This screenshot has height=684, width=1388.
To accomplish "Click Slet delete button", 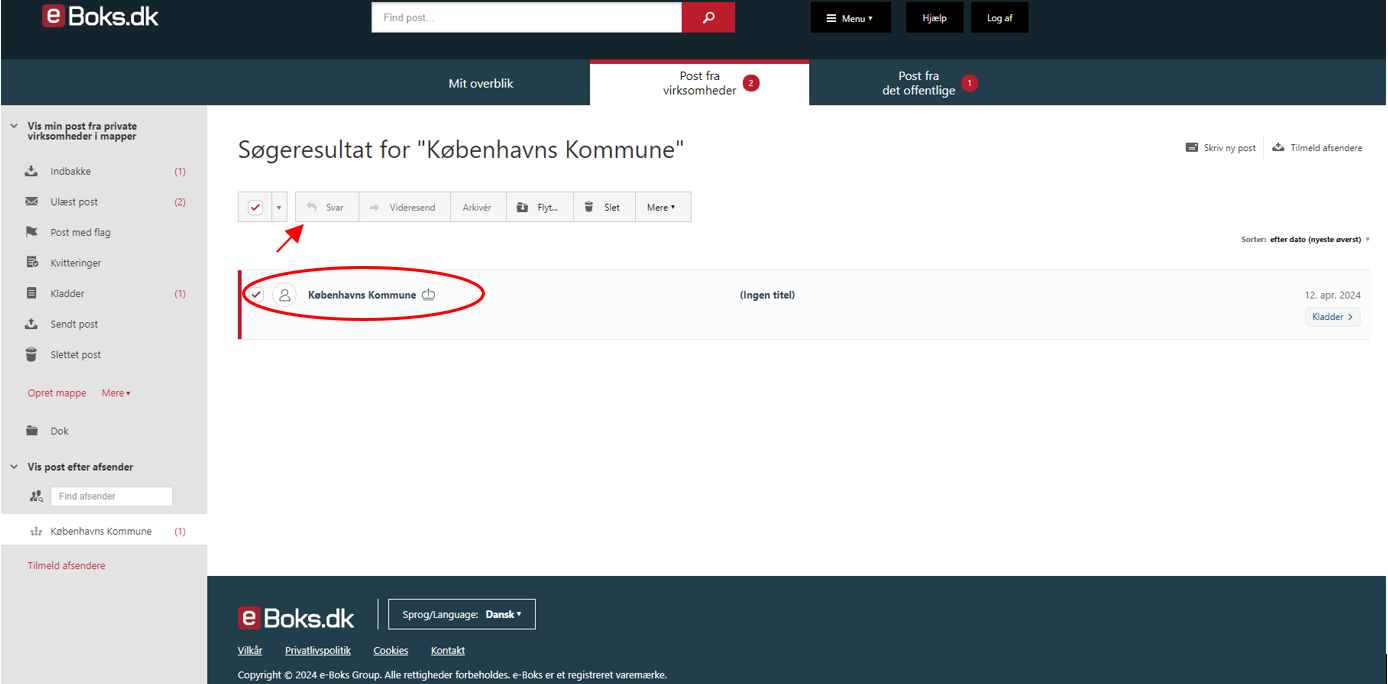I will click(x=604, y=207).
